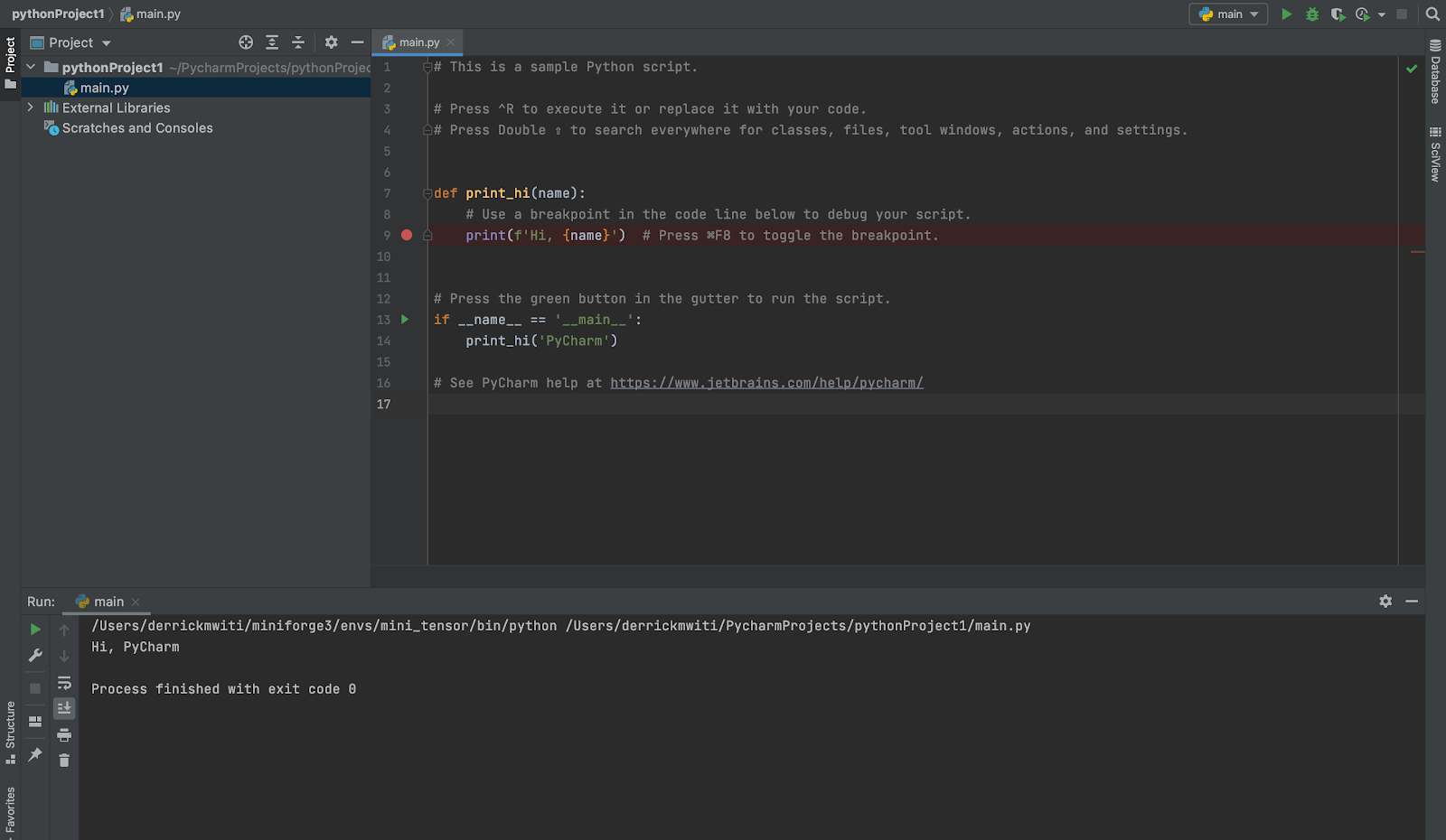Screen dimensions: 1446x840
Task: Run main with Coverage shield icon
Action: coord(1338,14)
